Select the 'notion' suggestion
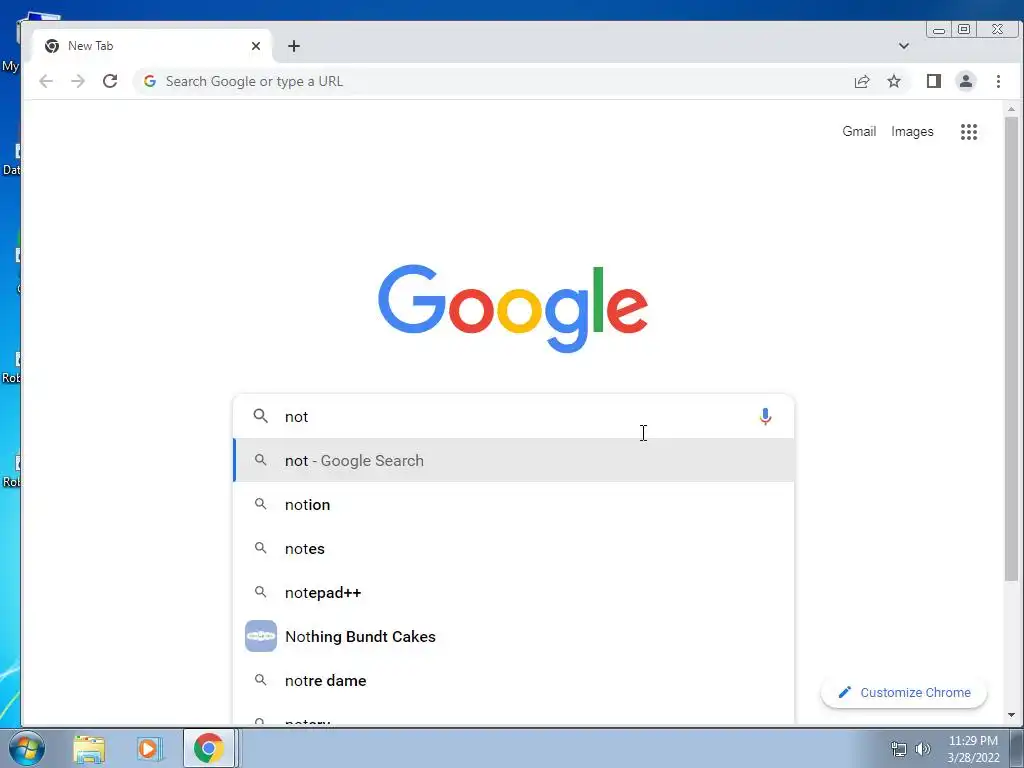 (x=513, y=504)
